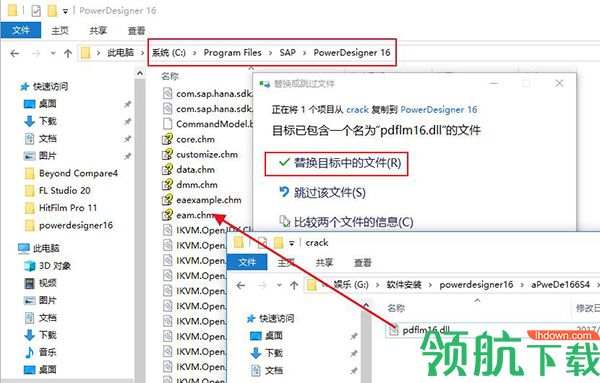Click crack source link in dialog
The width and height of the screenshot is (600, 383).
pos(357,110)
